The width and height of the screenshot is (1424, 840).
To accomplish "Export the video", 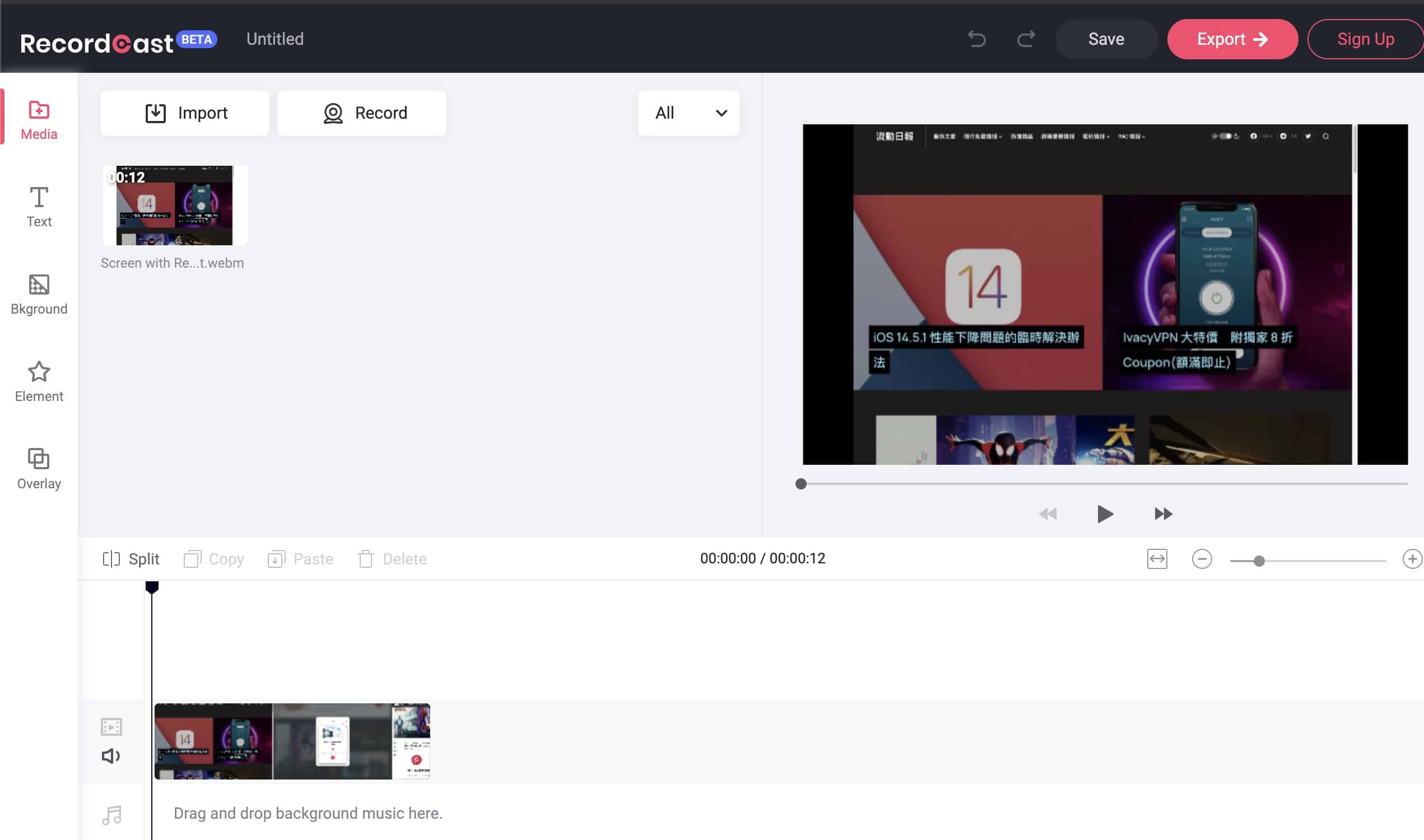I will point(1232,39).
